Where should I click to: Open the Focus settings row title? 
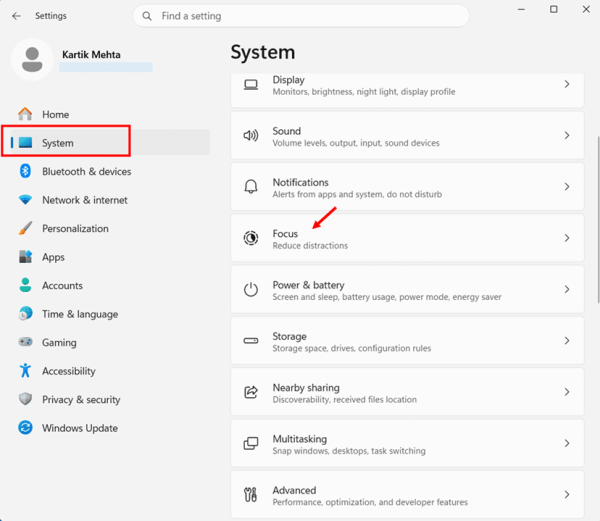[x=285, y=233]
